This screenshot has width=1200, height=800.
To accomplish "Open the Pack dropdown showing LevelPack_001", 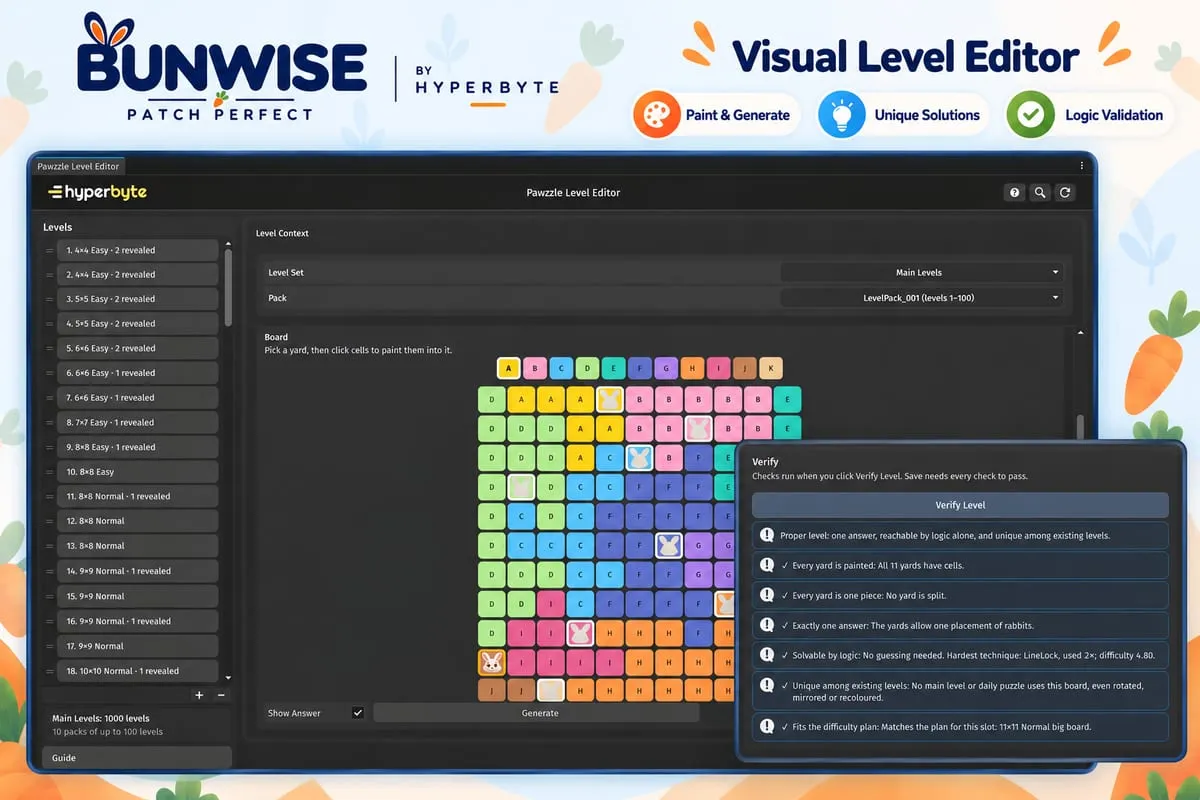I will tap(921, 298).
